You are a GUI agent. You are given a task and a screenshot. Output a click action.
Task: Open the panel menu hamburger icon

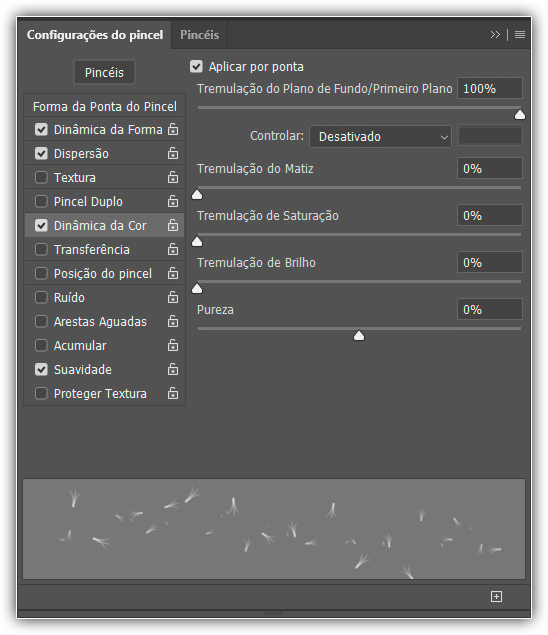pos(520,35)
